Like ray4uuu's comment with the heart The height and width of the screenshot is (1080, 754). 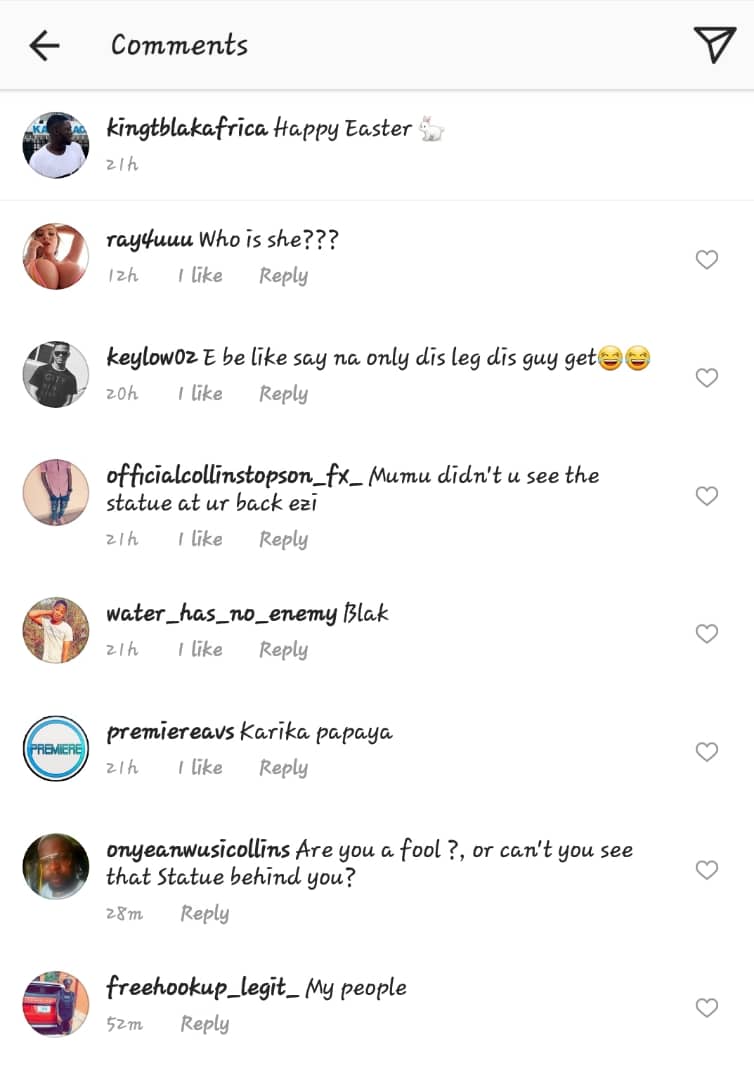(x=707, y=260)
